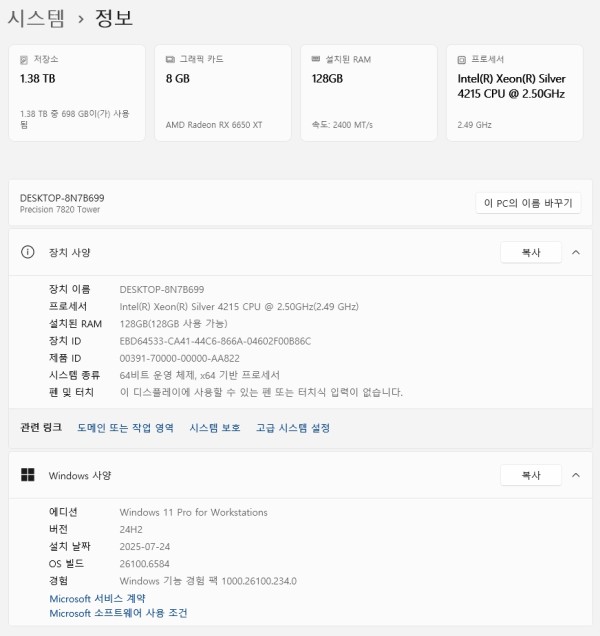Collapse the 장치 사양 section chevron
The width and height of the screenshot is (600, 636).
(575, 253)
